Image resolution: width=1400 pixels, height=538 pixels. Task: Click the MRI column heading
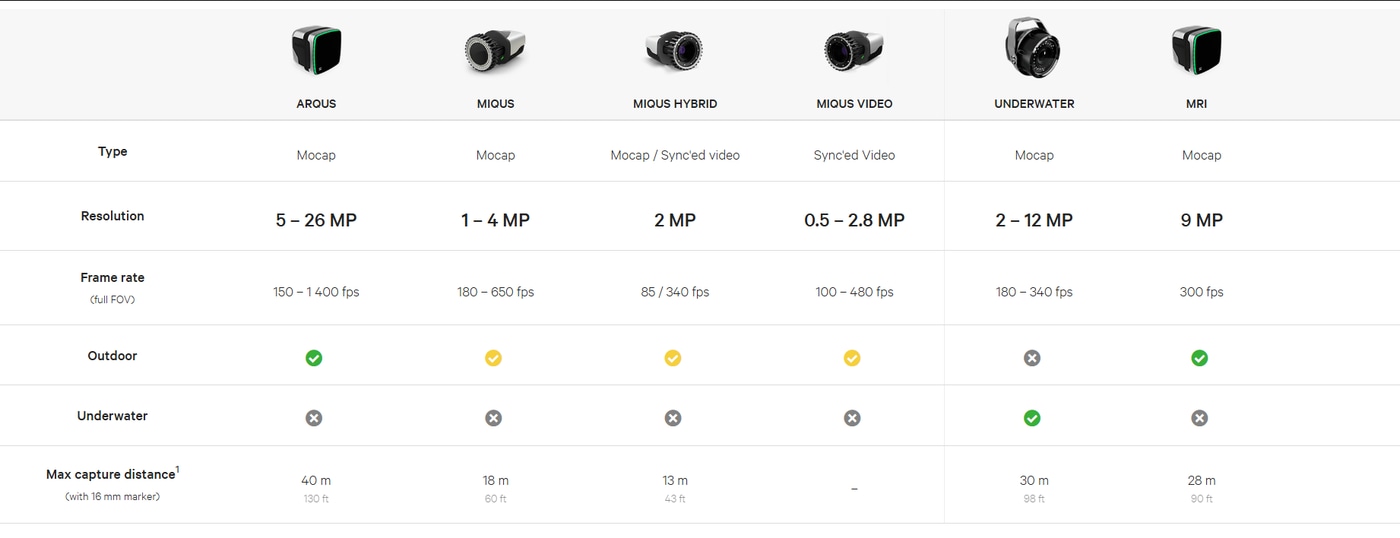tap(1196, 104)
